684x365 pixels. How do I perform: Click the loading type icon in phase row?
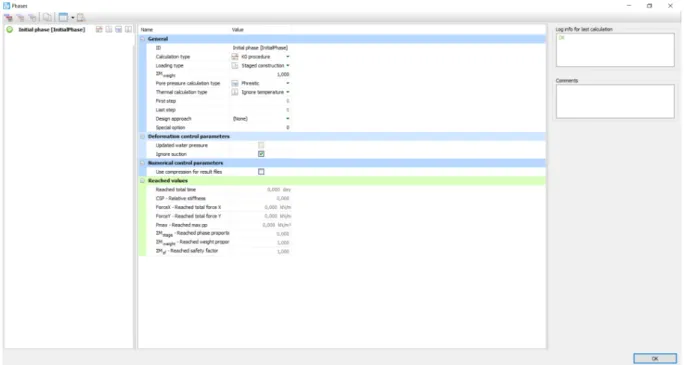[x=109, y=30]
